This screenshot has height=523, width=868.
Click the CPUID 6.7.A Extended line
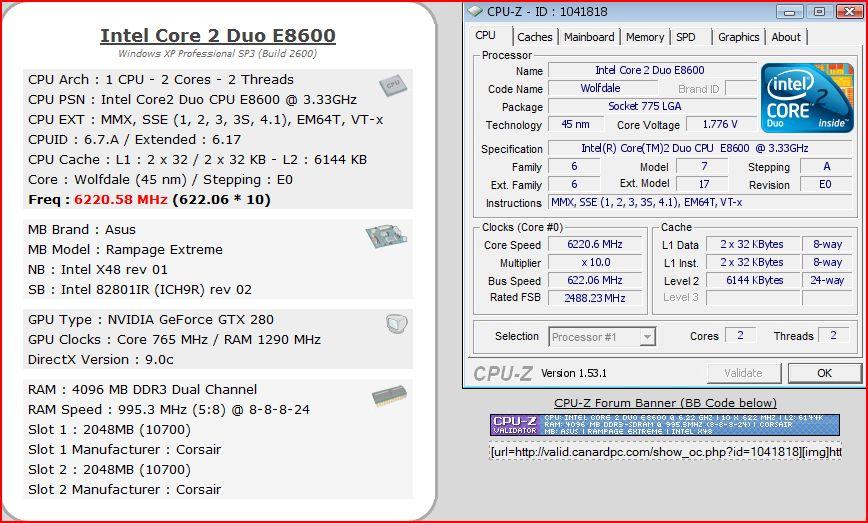[x=135, y=139]
